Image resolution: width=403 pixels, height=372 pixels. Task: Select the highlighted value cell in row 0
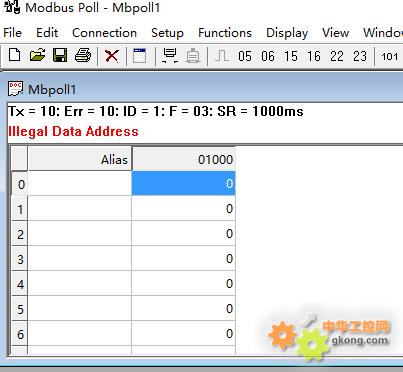click(x=184, y=183)
